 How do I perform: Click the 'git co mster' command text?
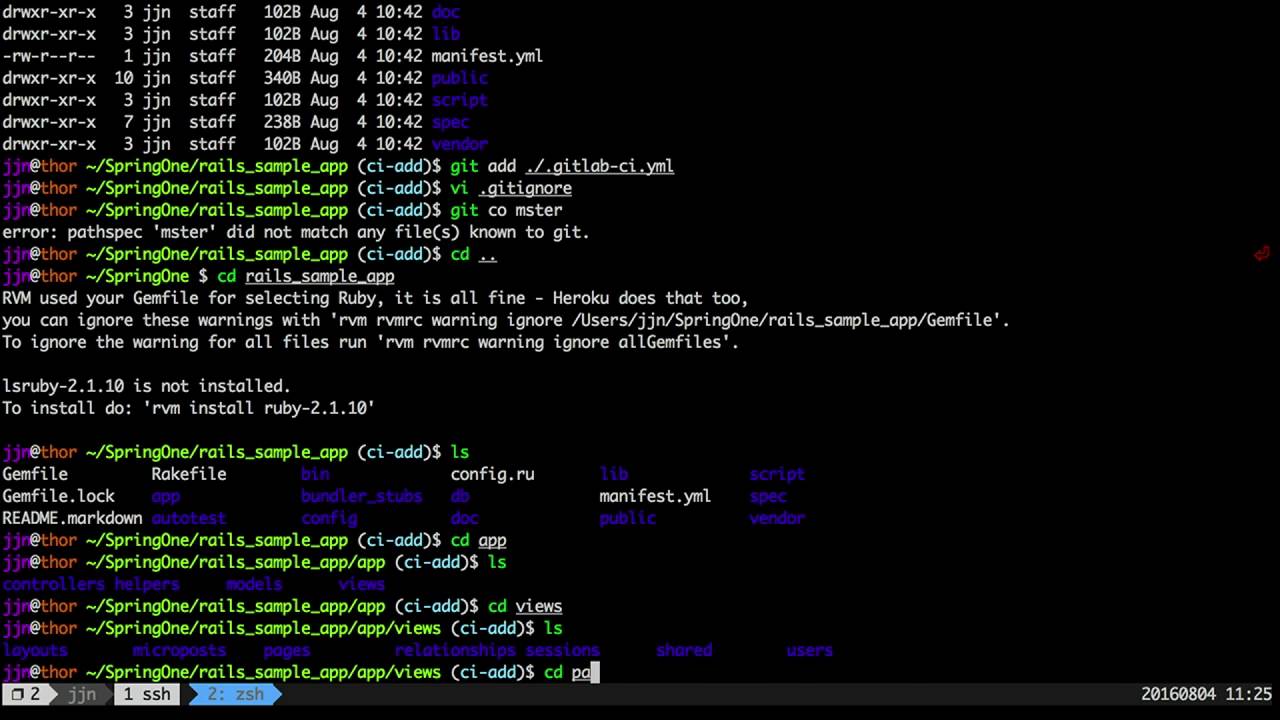click(x=506, y=210)
